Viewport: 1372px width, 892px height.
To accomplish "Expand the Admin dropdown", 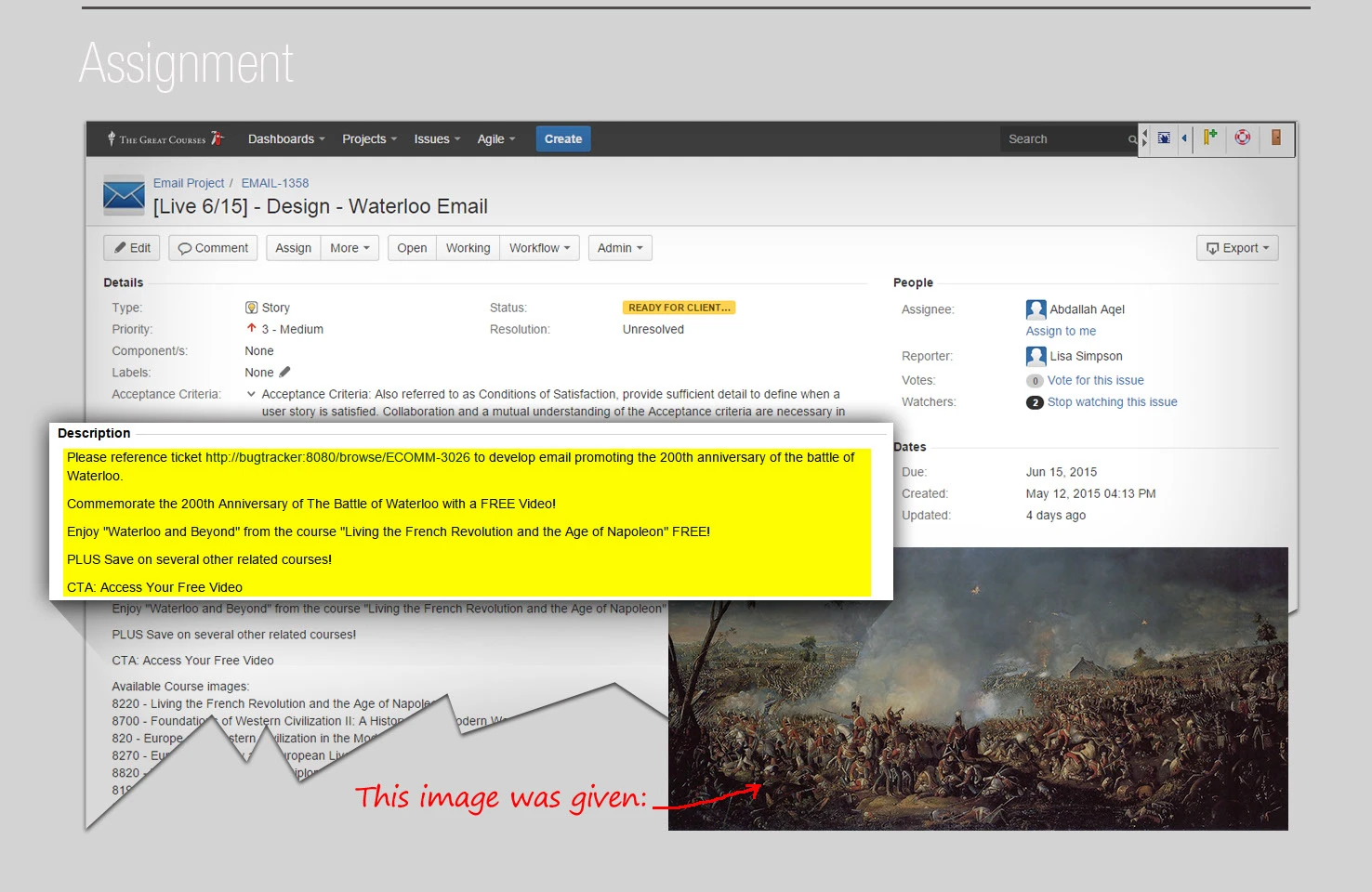I will coord(620,248).
